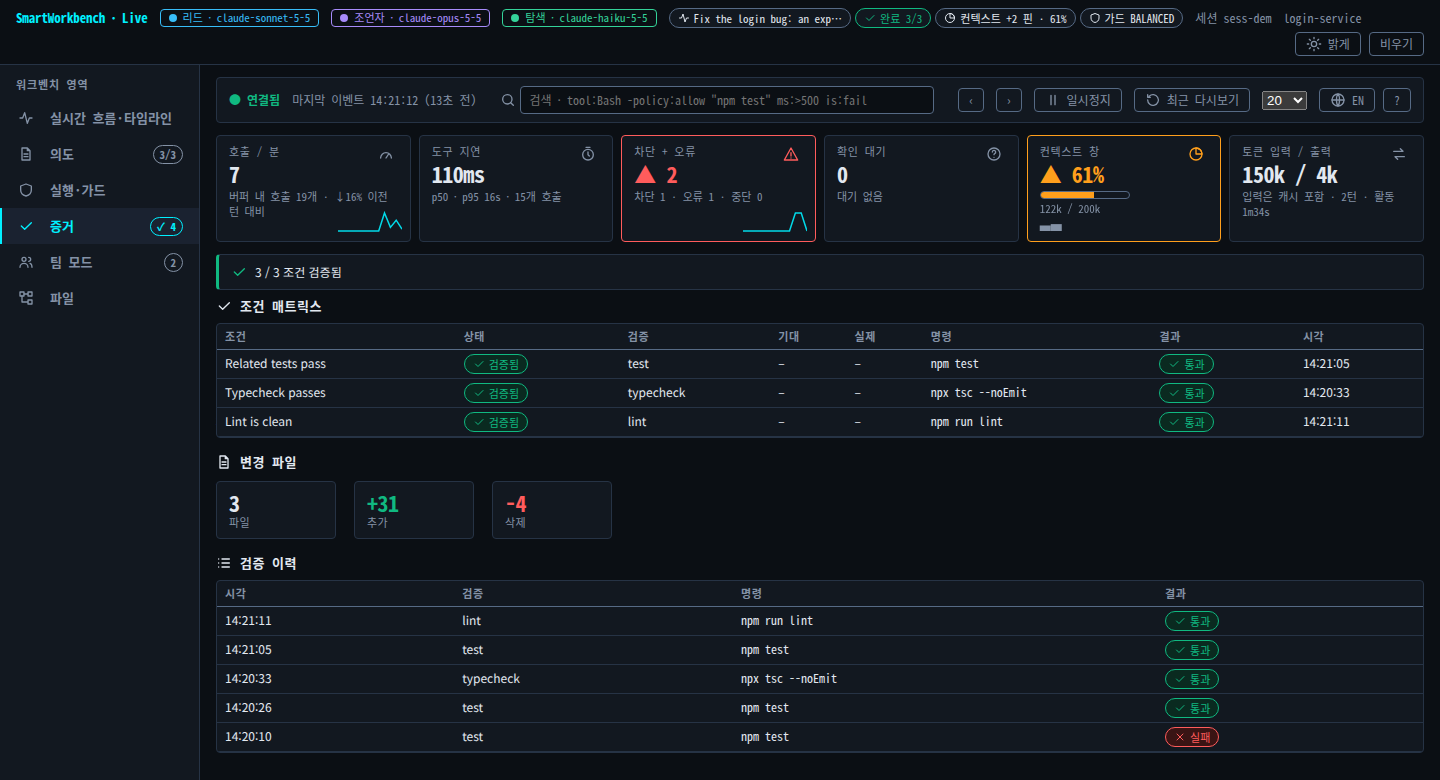Open 실시간 흐름·타임라인 in the sidebar
This screenshot has width=1440, height=780.
tap(100, 118)
